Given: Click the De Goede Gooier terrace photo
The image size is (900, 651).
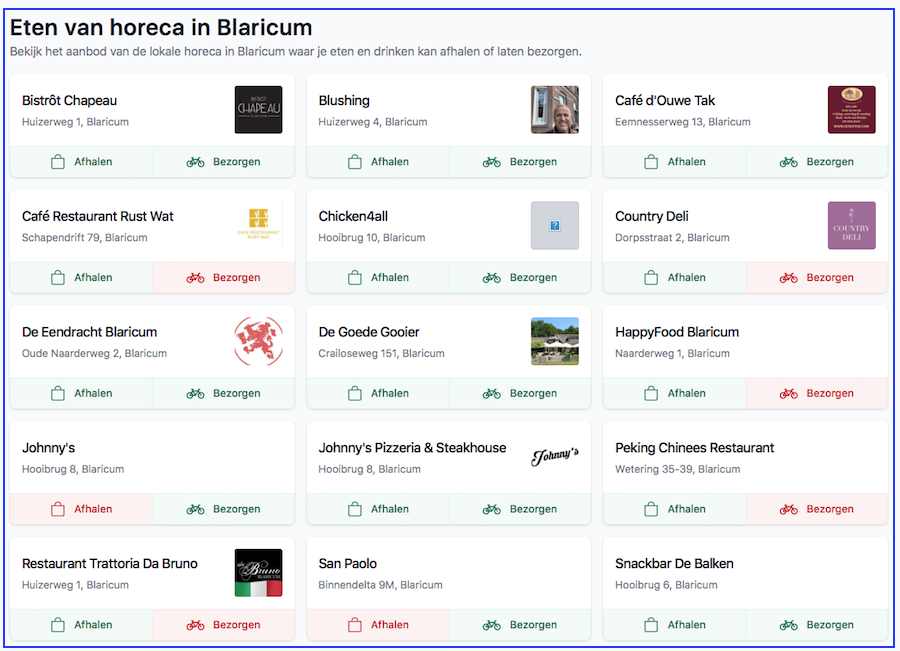Looking at the screenshot, I should (x=554, y=341).
